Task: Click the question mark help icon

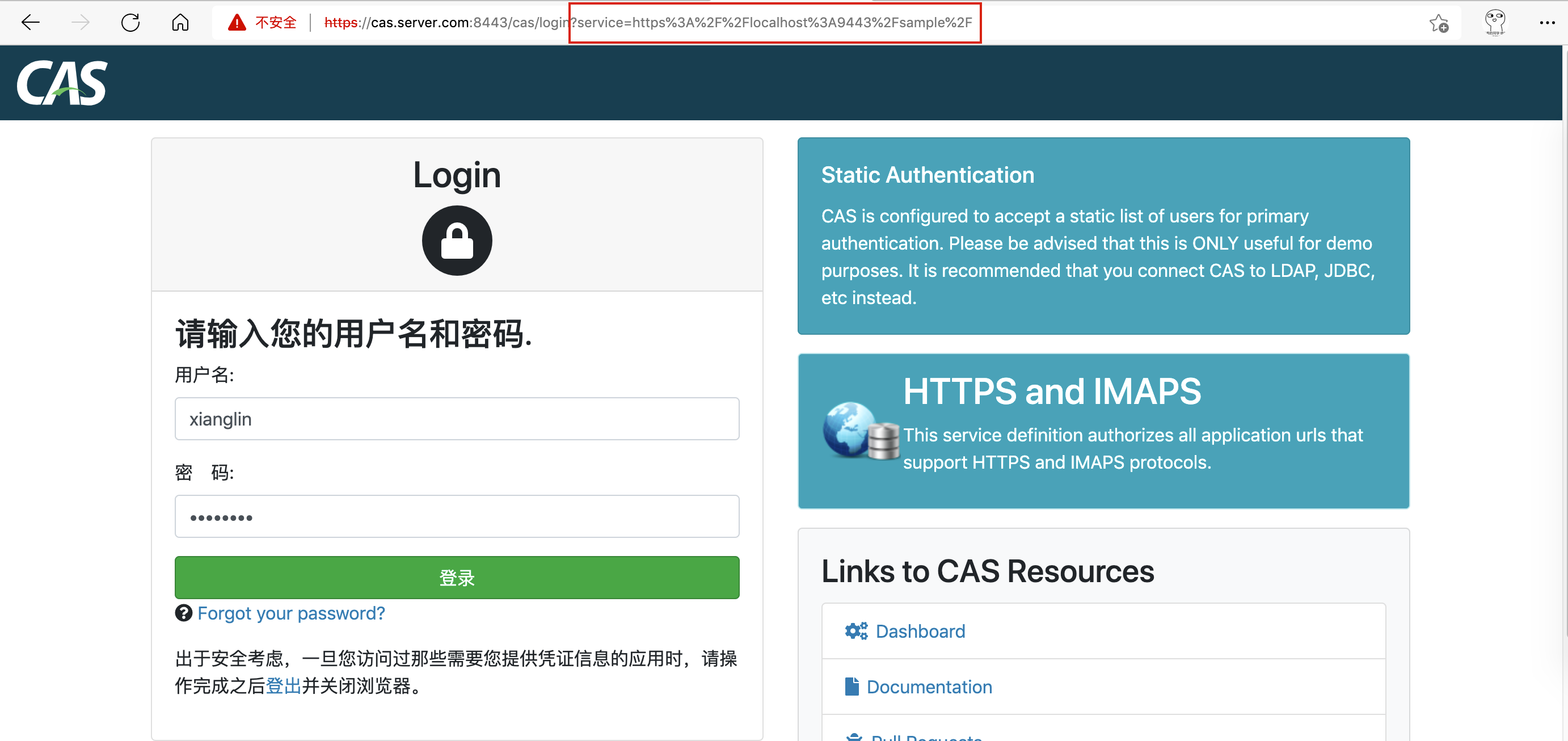Action: click(183, 613)
